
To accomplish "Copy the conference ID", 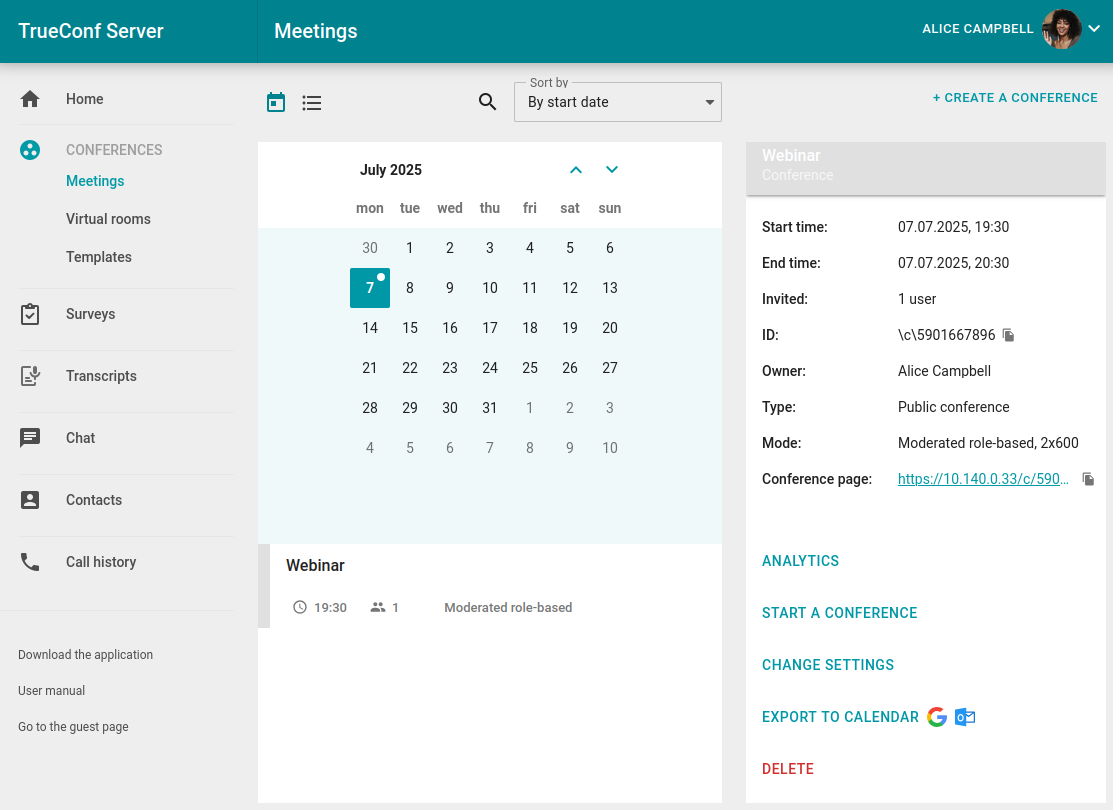I will (x=1009, y=335).
